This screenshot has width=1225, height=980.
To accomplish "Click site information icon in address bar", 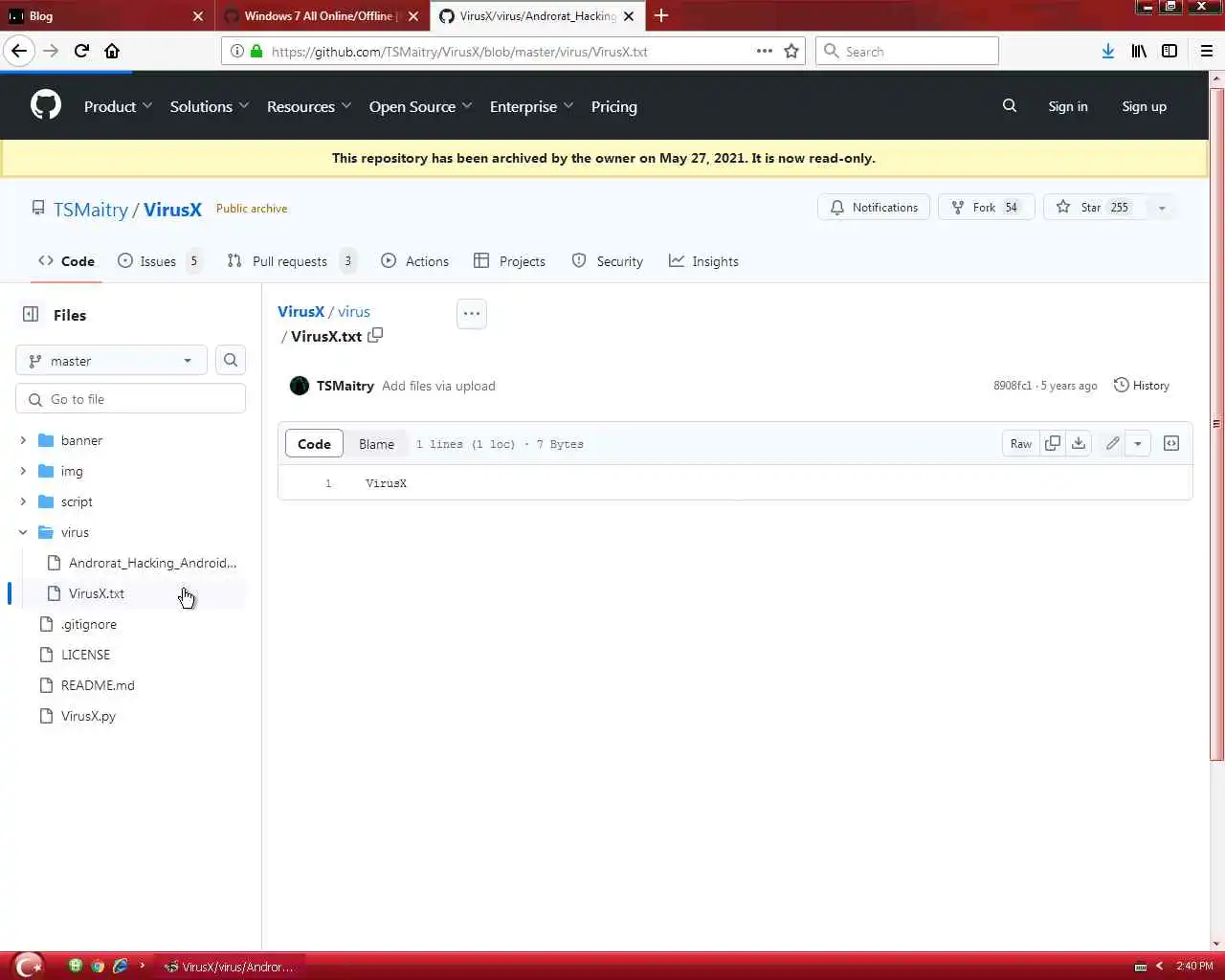I will point(237,51).
